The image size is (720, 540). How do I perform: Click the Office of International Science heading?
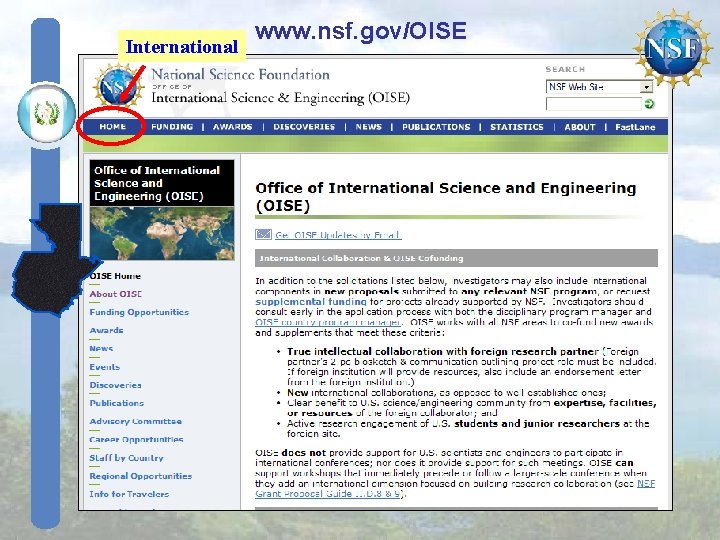[x=445, y=197]
